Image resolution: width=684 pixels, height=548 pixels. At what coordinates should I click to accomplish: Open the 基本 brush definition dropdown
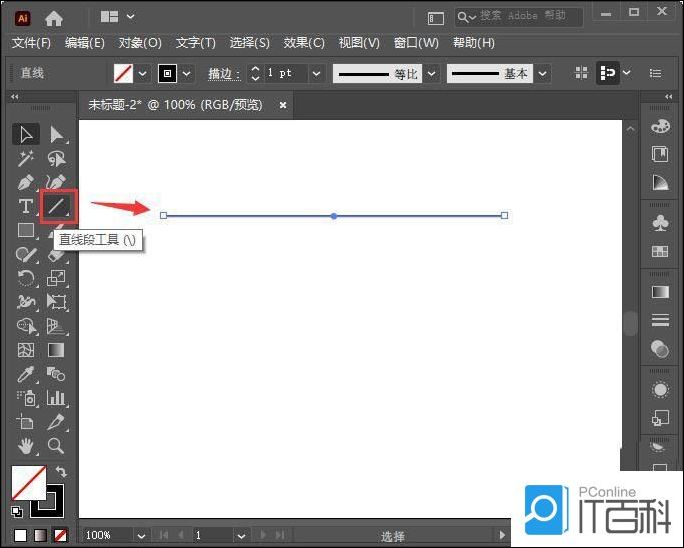pyautogui.click(x=542, y=74)
